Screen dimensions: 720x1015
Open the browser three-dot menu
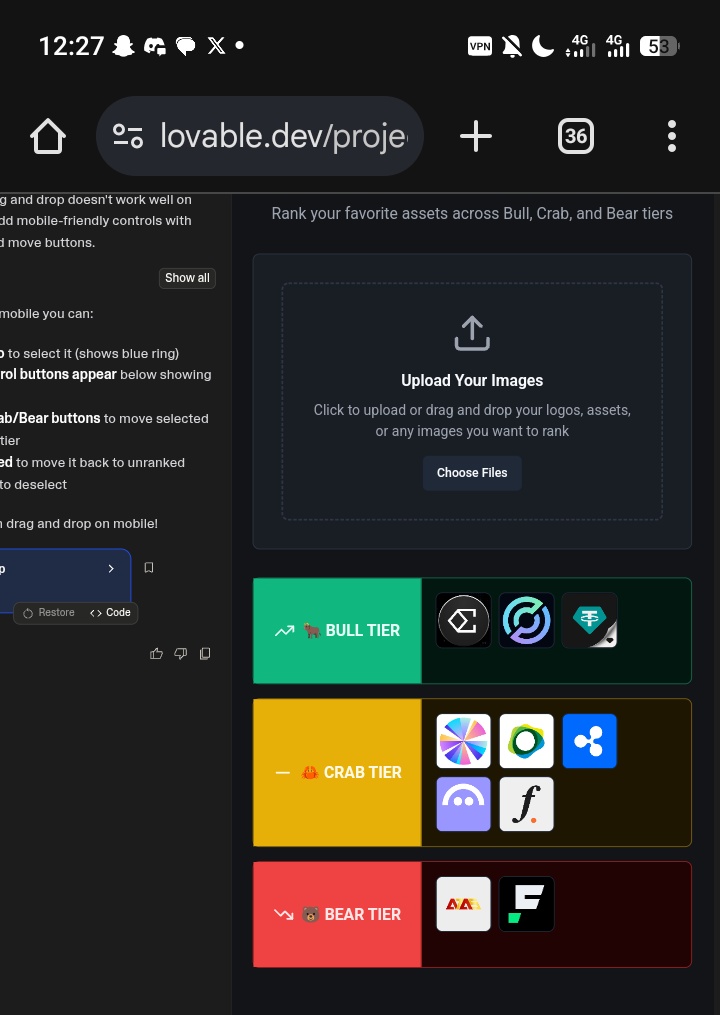(671, 137)
